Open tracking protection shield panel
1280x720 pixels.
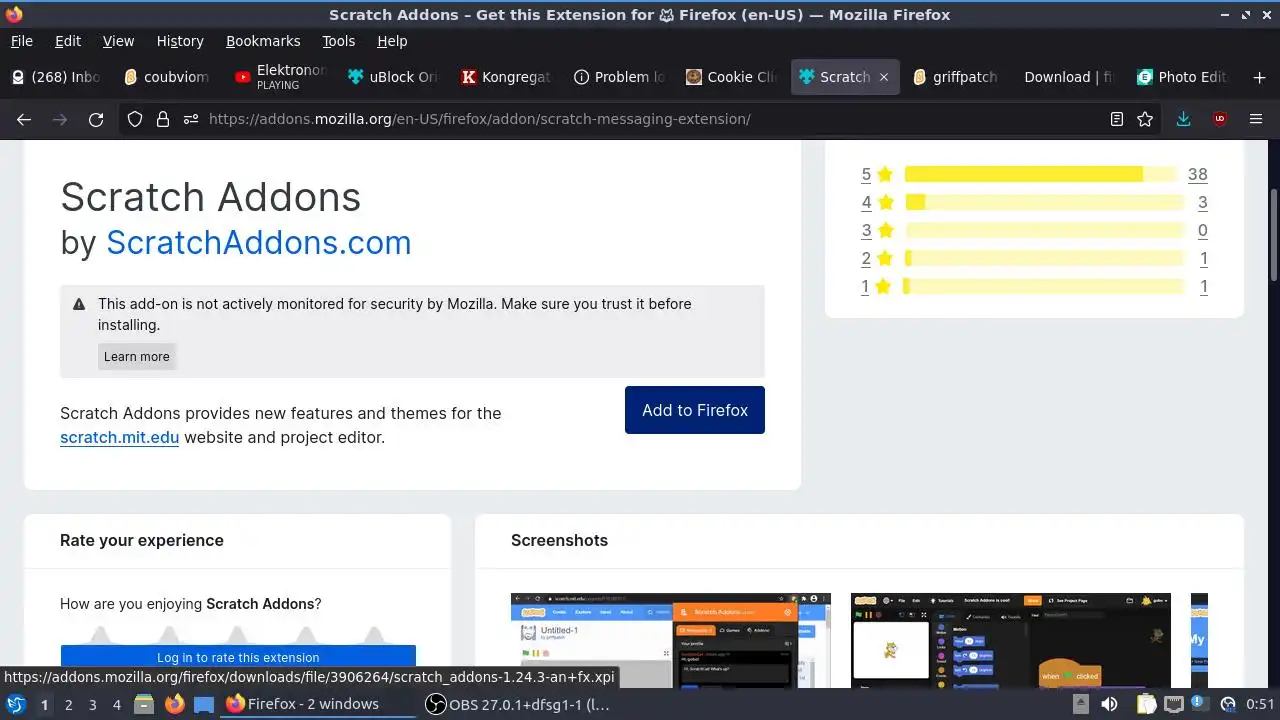(x=135, y=119)
